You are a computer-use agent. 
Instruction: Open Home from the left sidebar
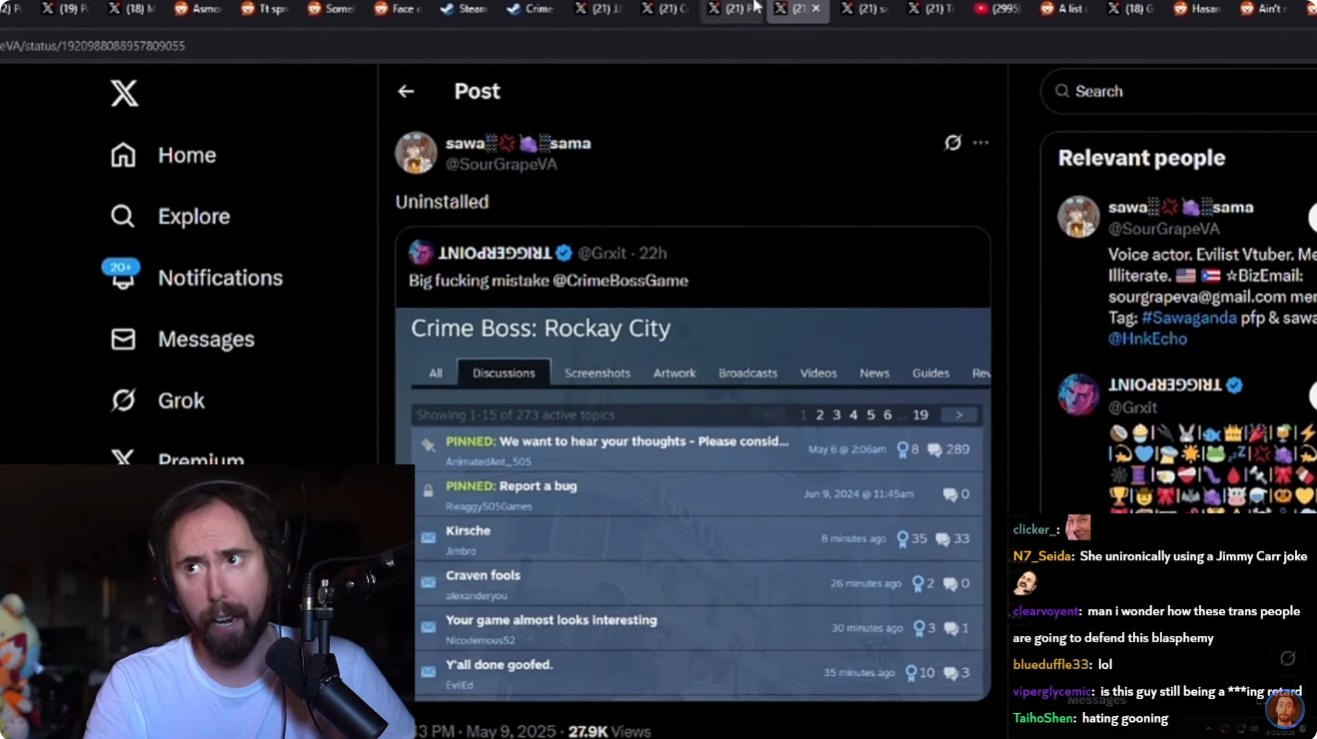[163, 155]
